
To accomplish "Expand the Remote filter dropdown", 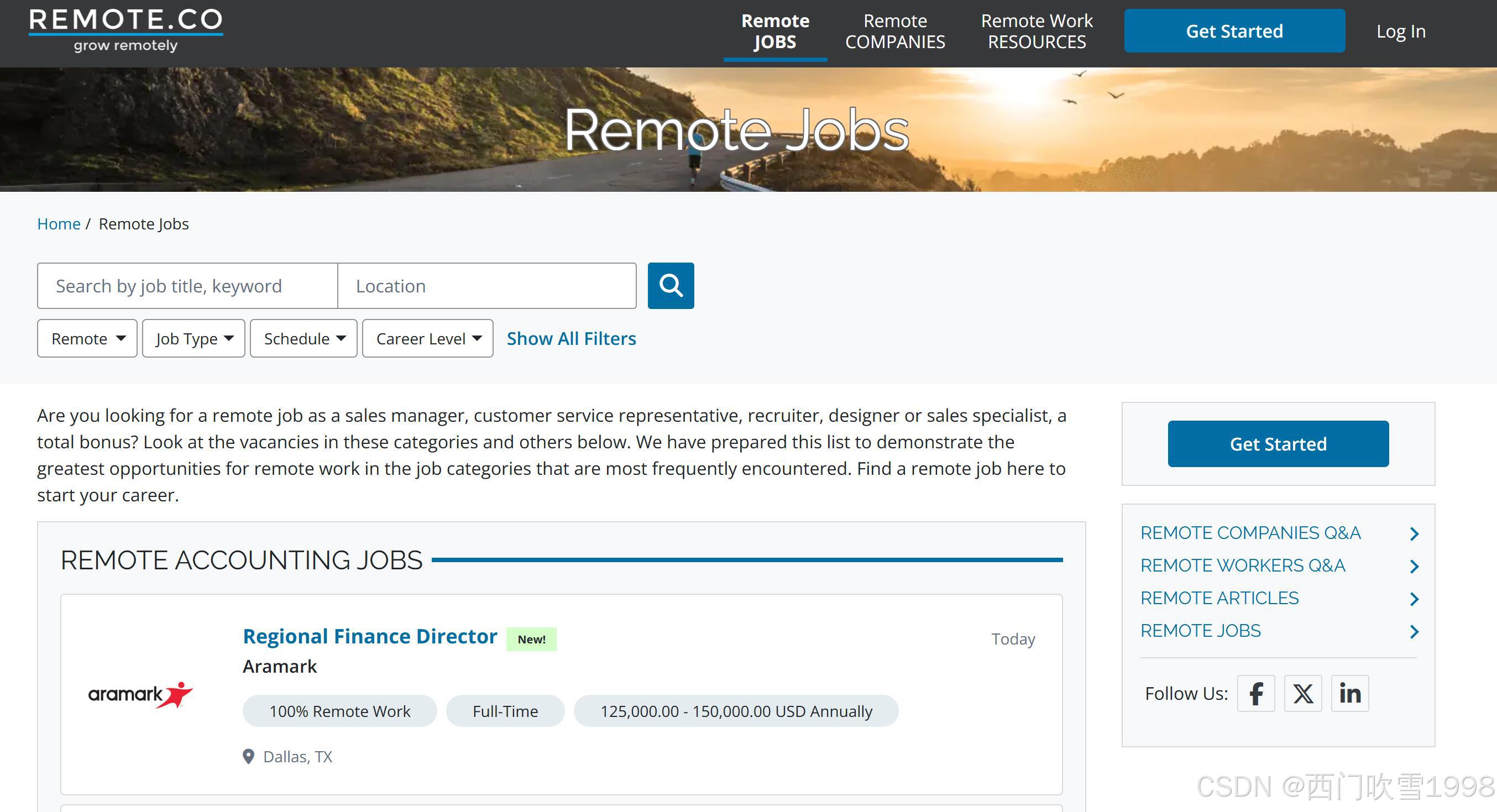I will tap(87, 338).
